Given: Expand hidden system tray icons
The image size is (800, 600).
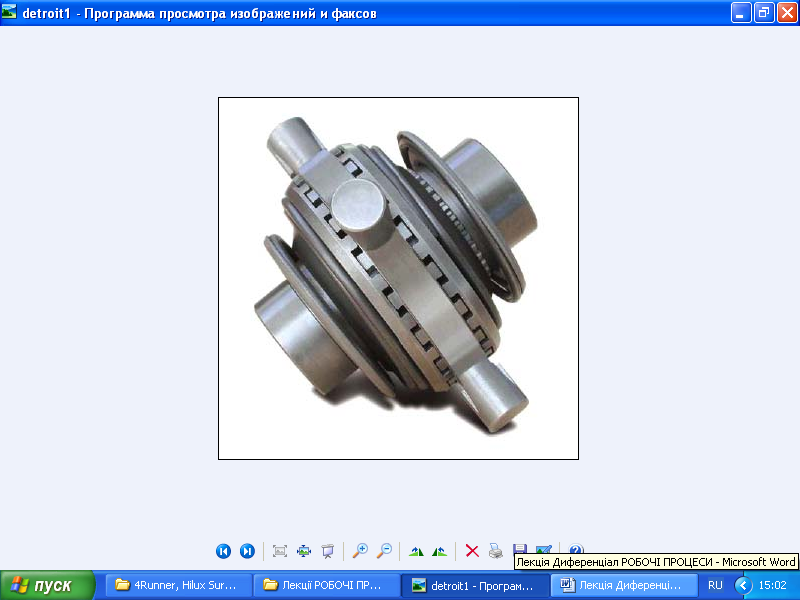Looking at the screenshot, I should click(x=743, y=585).
